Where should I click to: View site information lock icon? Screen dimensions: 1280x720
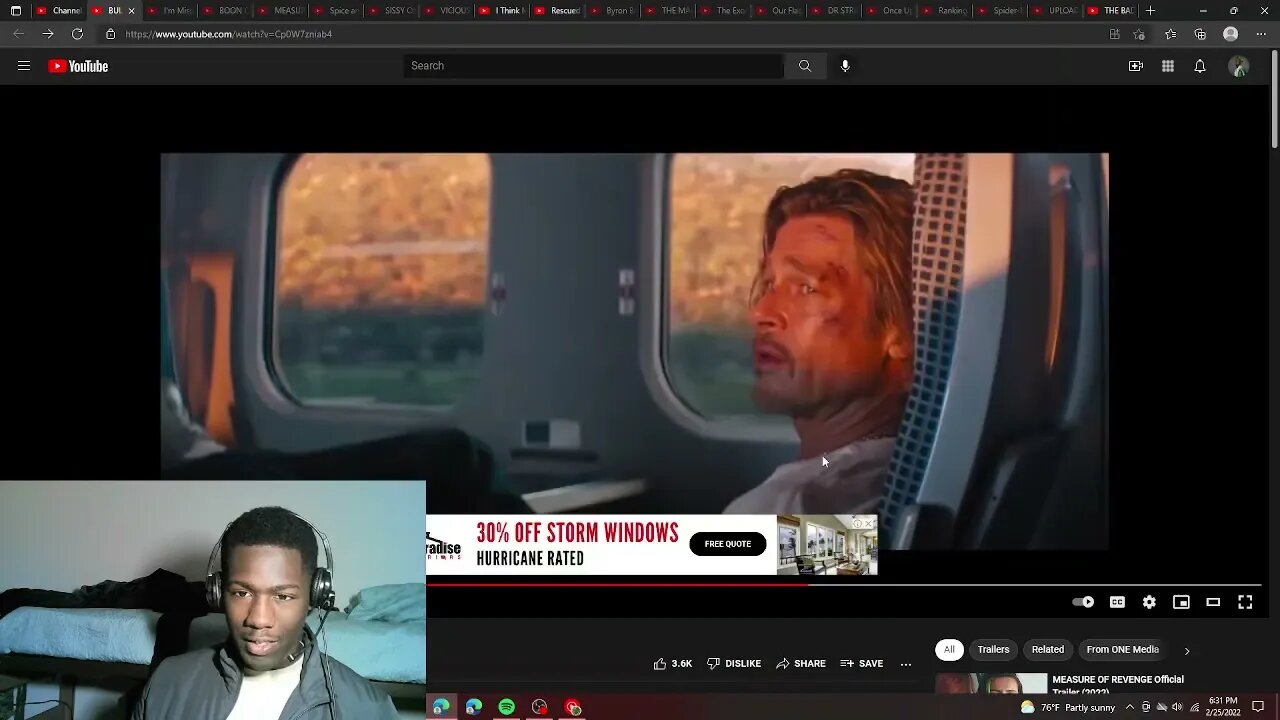110,34
